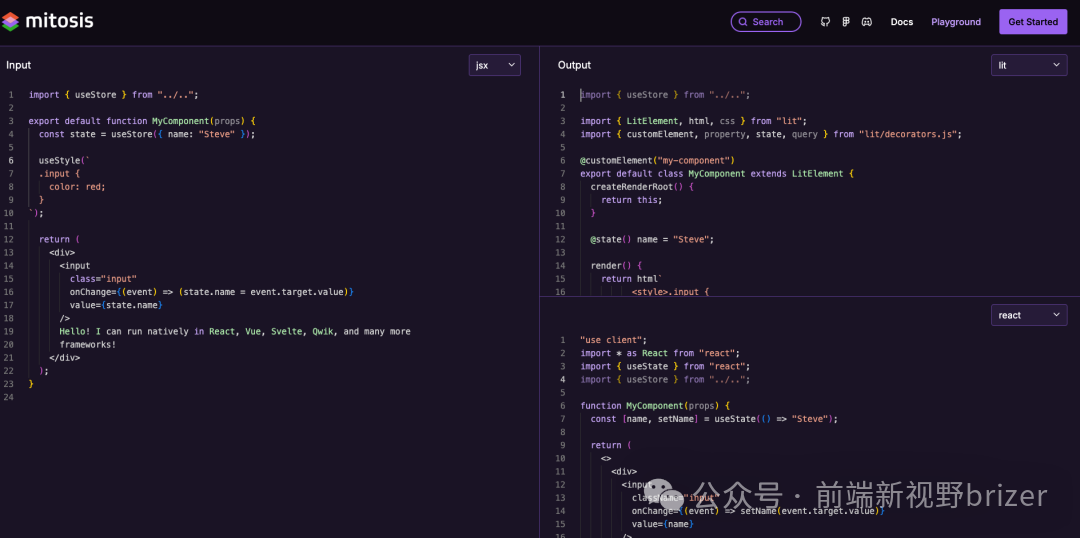The height and width of the screenshot is (538, 1080).
Task: Click the @customElement("my-component") line
Action: coord(657,161)
